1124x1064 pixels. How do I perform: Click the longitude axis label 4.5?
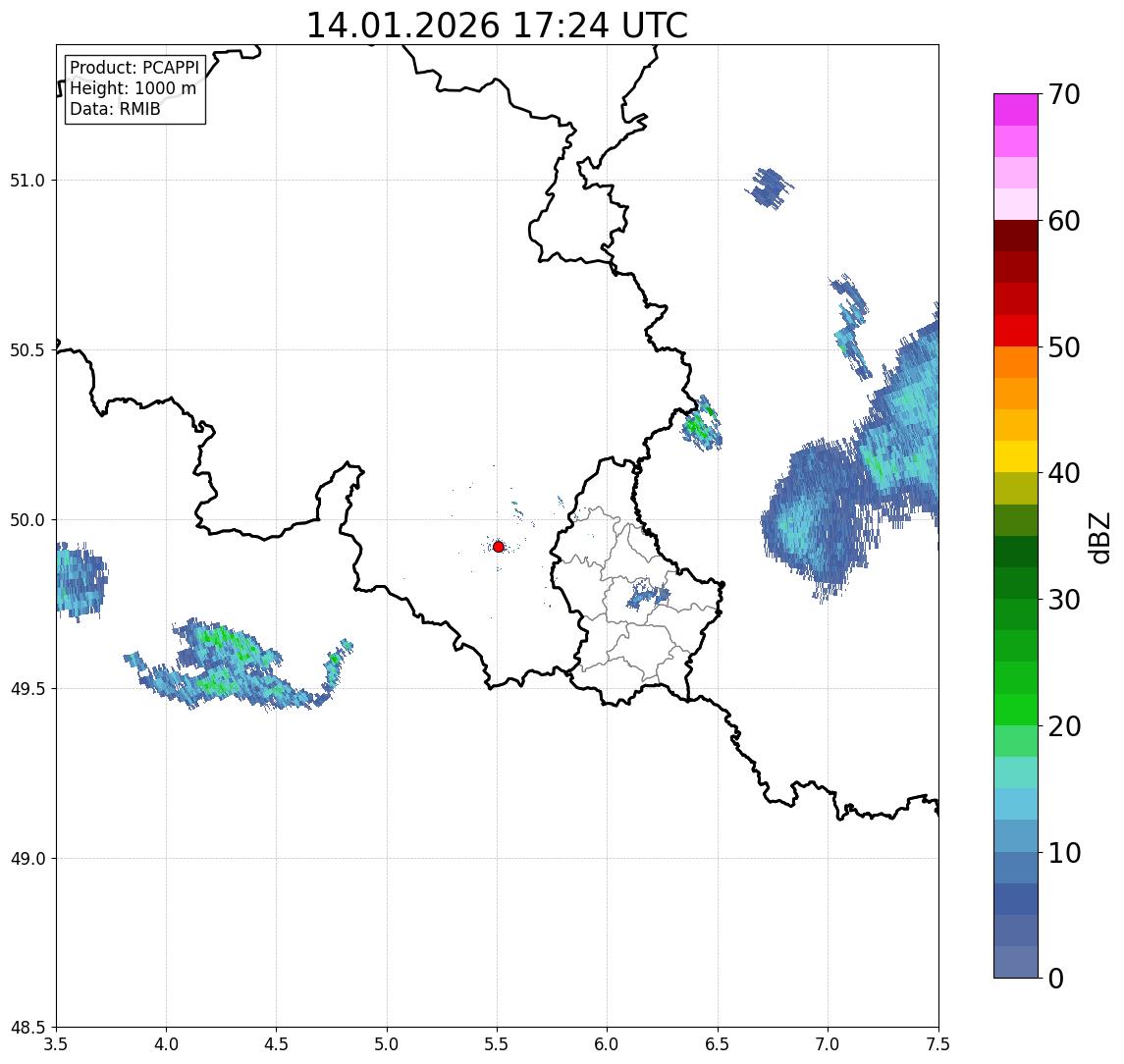pyautogui.click(x=277, y=1044)
